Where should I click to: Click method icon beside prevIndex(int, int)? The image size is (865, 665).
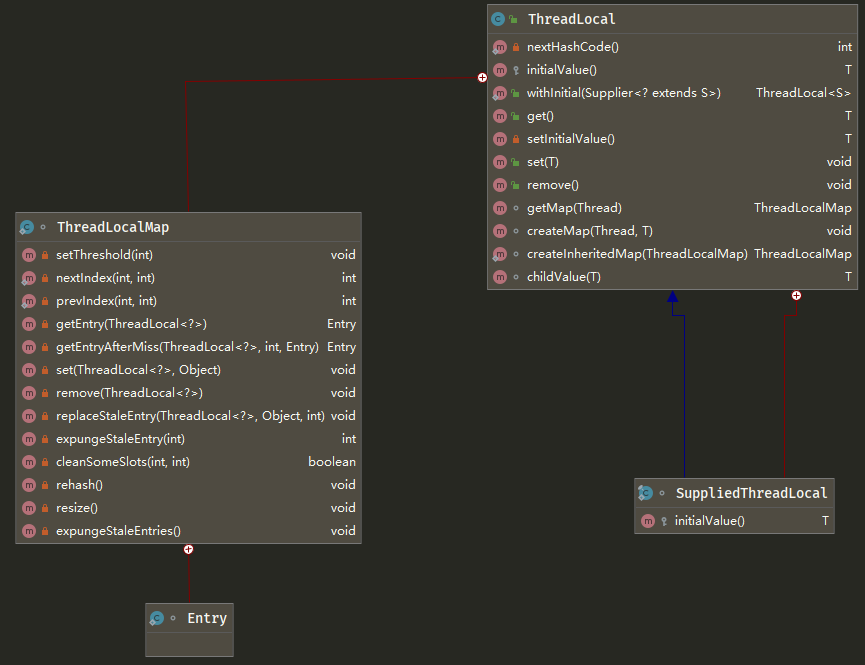tap(29, 301)
